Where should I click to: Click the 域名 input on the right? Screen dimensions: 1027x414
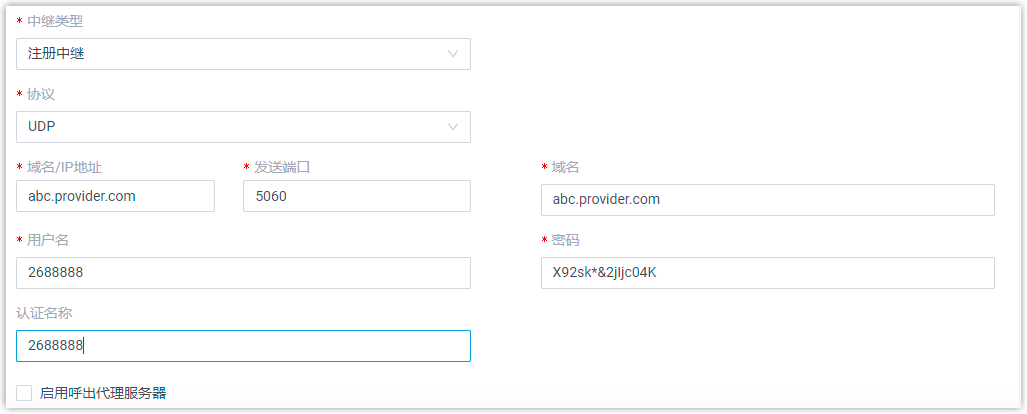tap(767, 199)
